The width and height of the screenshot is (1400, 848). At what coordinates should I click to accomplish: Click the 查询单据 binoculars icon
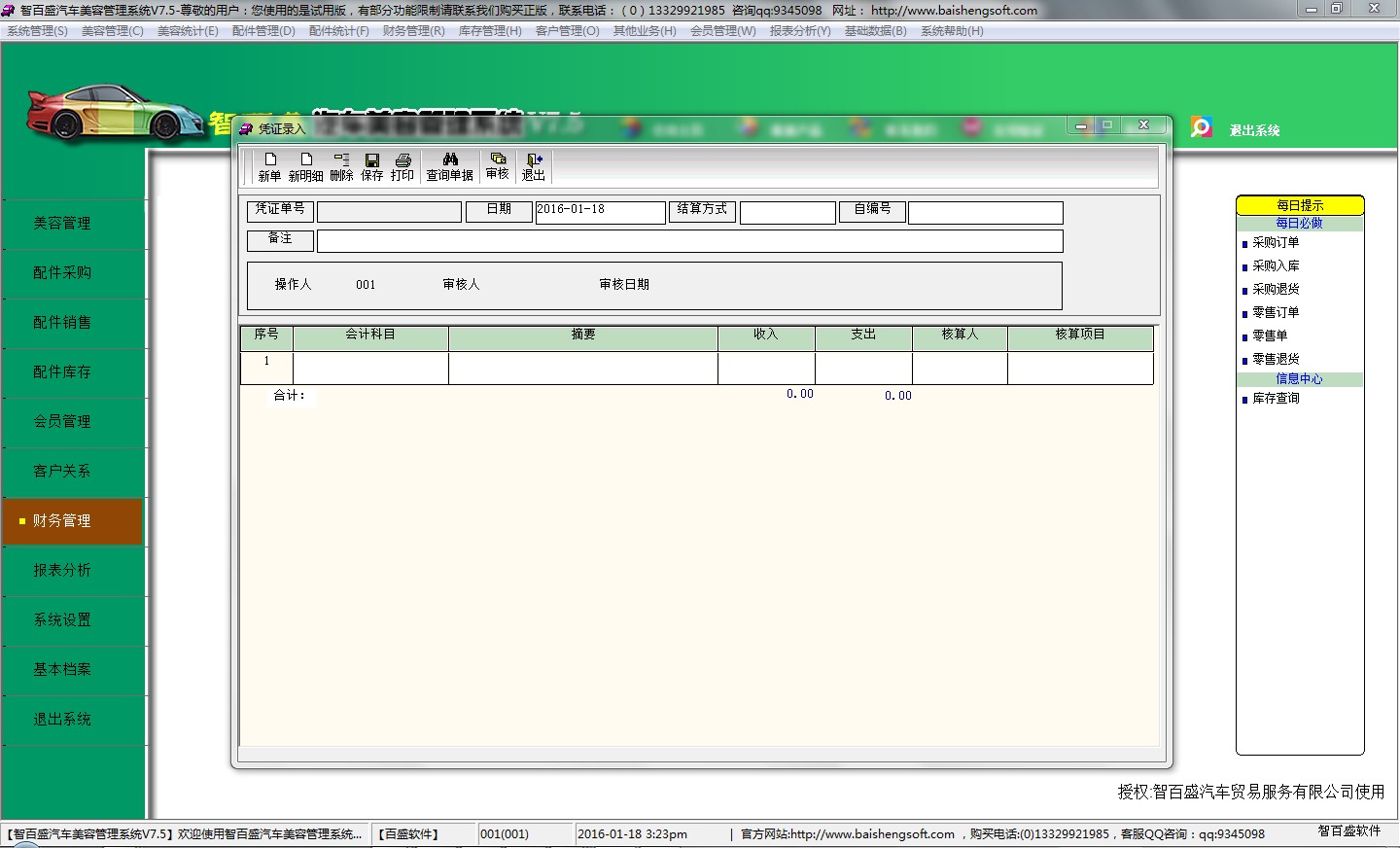(450, 159)
